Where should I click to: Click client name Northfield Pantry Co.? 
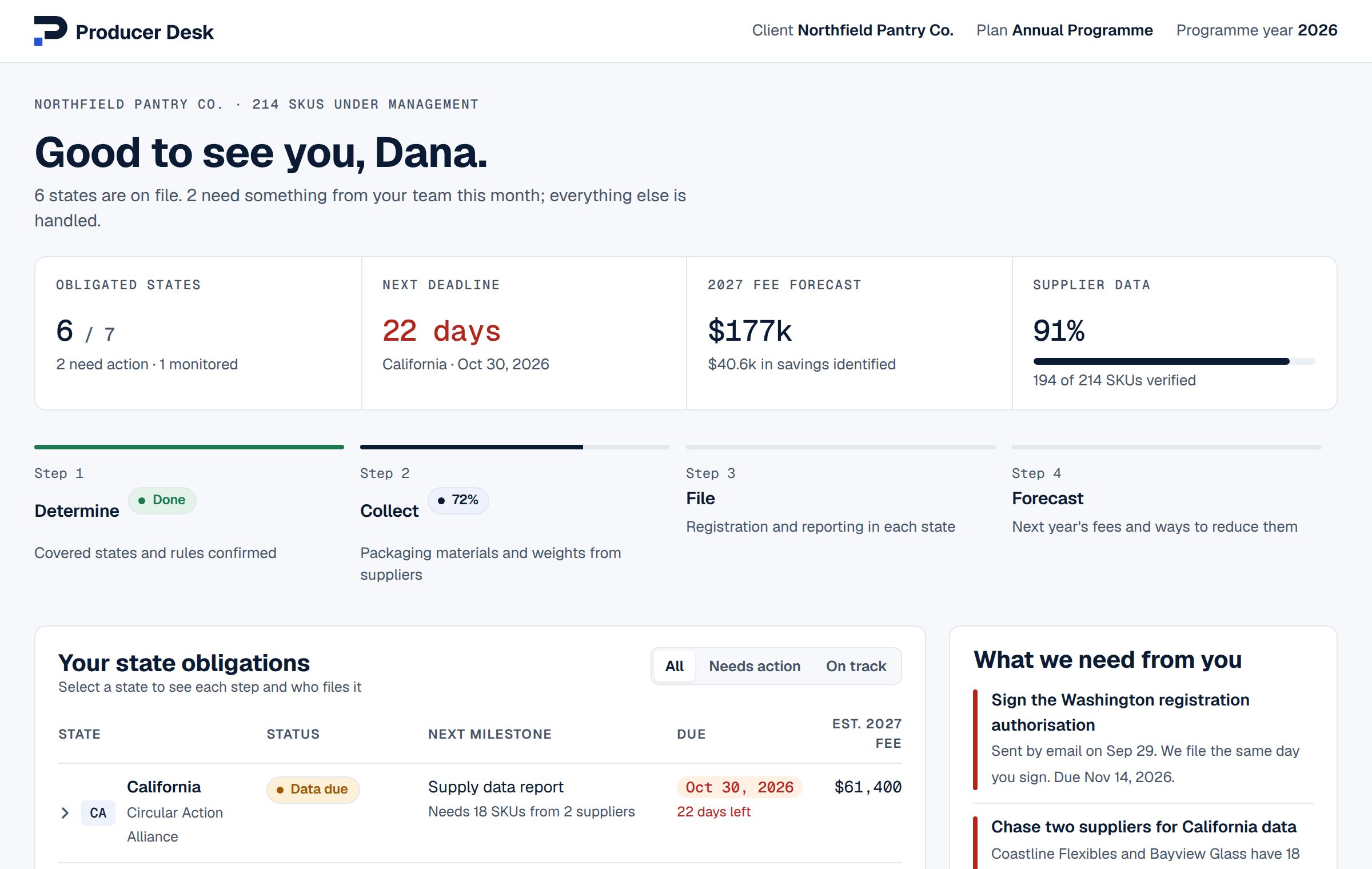[875, 30]
